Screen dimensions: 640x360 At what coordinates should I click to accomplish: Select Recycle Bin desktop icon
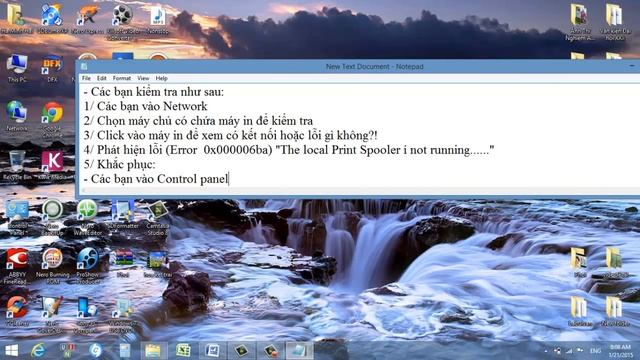coord(17,165)
